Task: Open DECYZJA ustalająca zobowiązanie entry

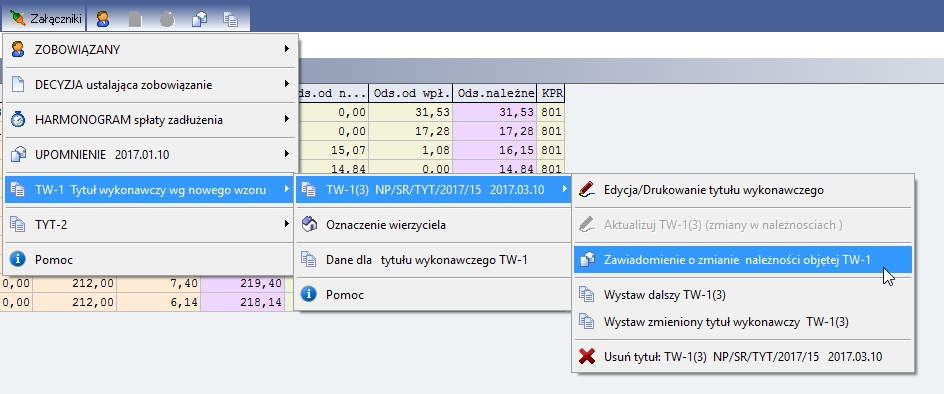Action: (151, 85)
